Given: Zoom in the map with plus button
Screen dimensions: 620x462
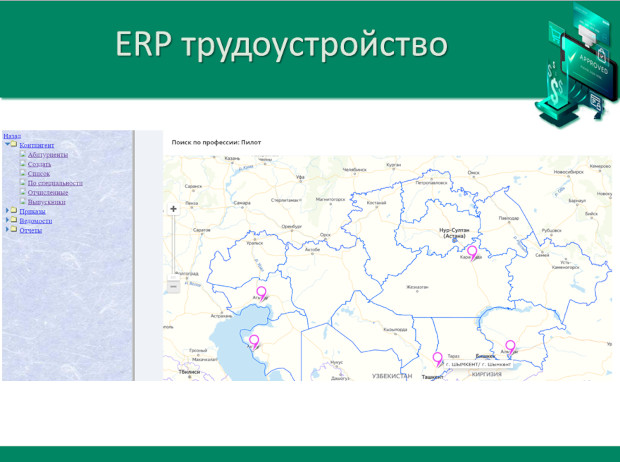Looking at the screenshot, I should pos(173,209).
